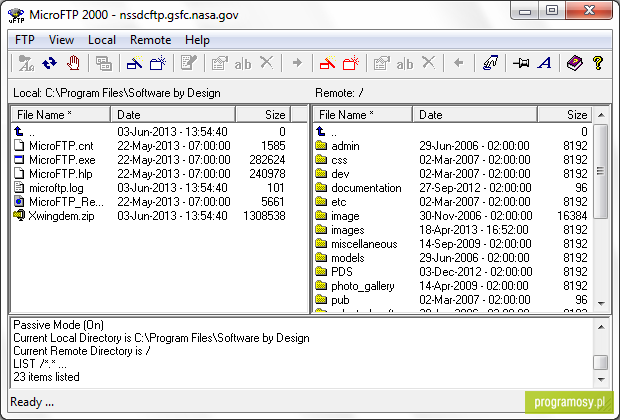This screenshot has height=420, width=620.
Task: Click the remote delete X icon
Action: tap(429, 62)
